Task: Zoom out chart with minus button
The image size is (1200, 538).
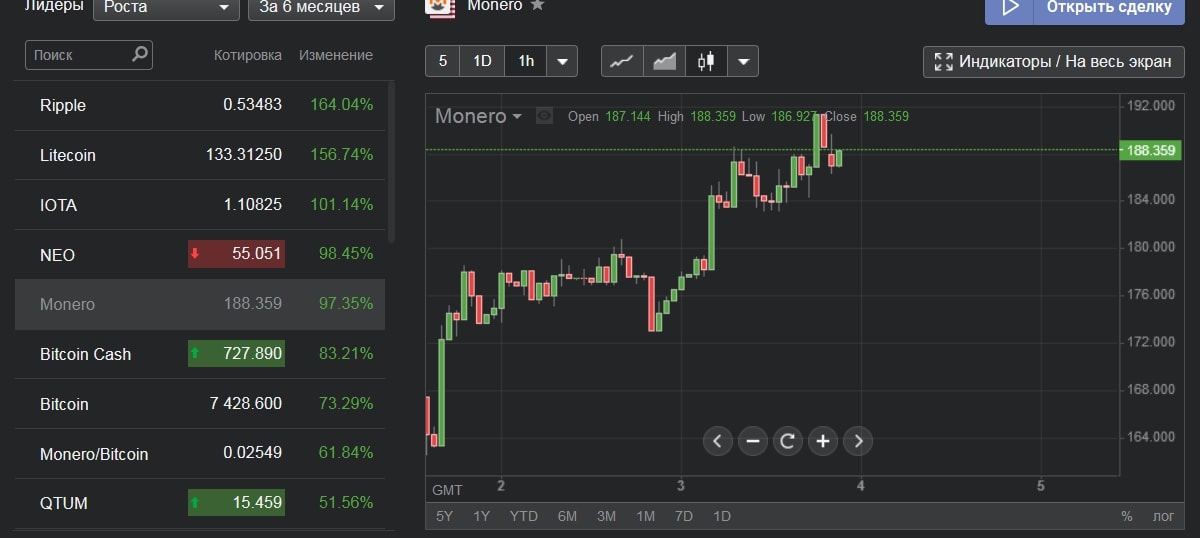Action: tap(753, 440)
